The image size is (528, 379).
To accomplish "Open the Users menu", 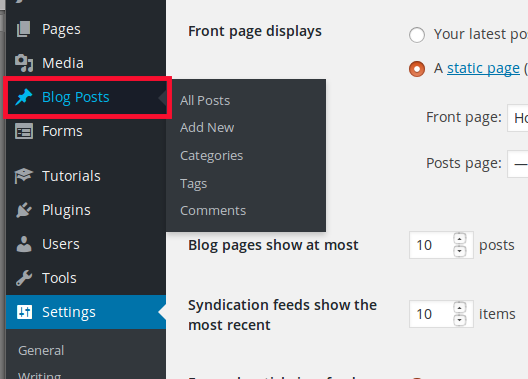I will pyautogui.click(x=86, y=244).
